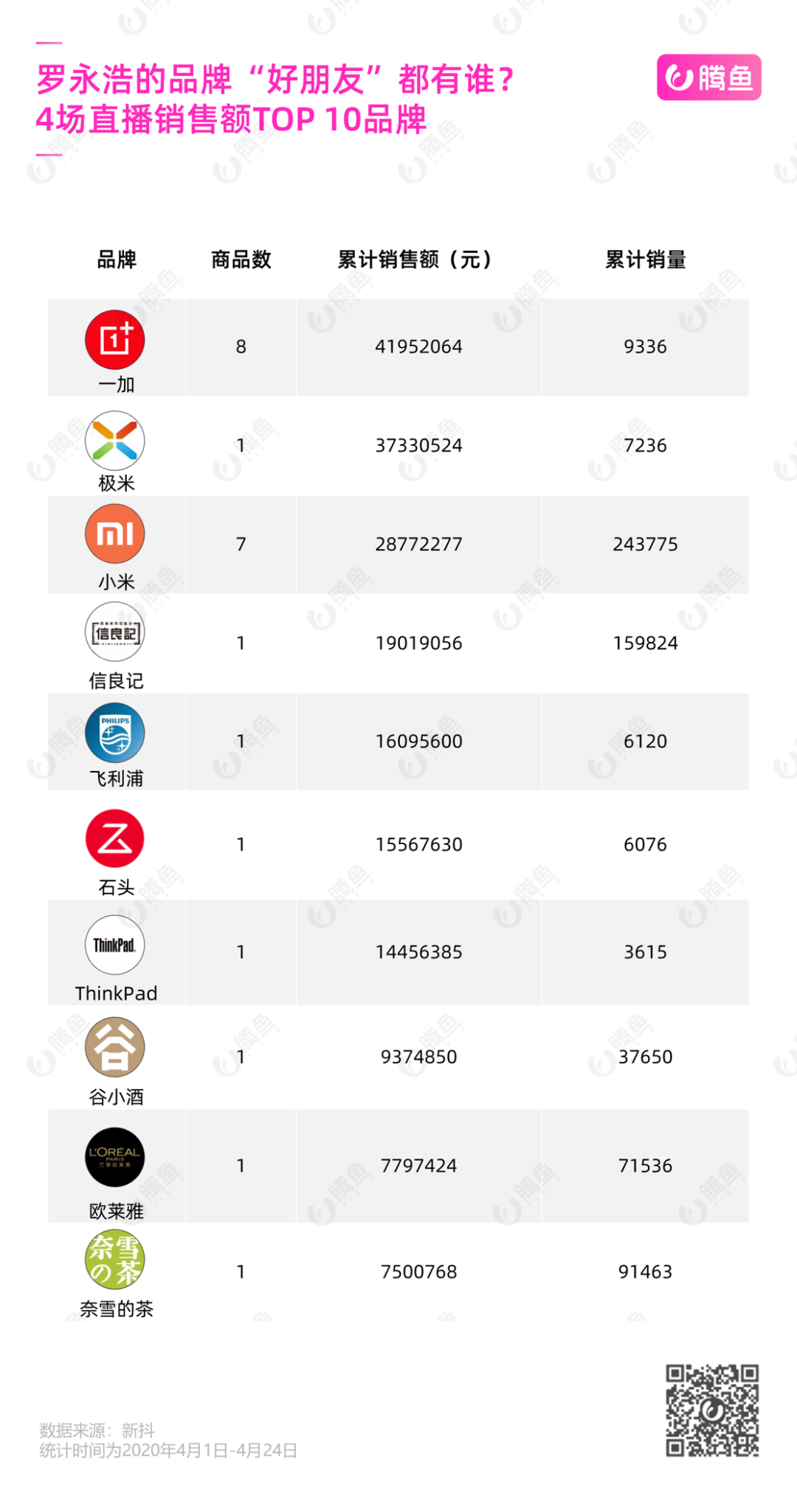Select the L'Oréal black logo

click(115, 1157)
